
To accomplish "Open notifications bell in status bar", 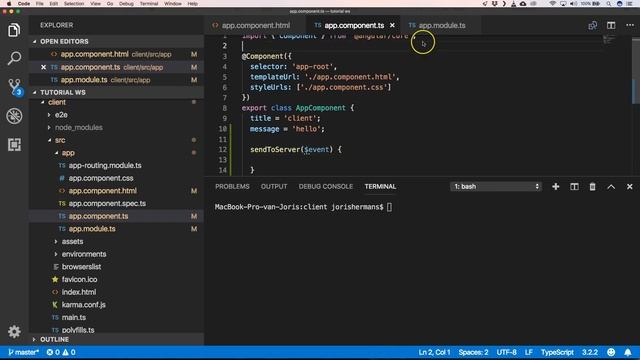I will click(628, 352).
